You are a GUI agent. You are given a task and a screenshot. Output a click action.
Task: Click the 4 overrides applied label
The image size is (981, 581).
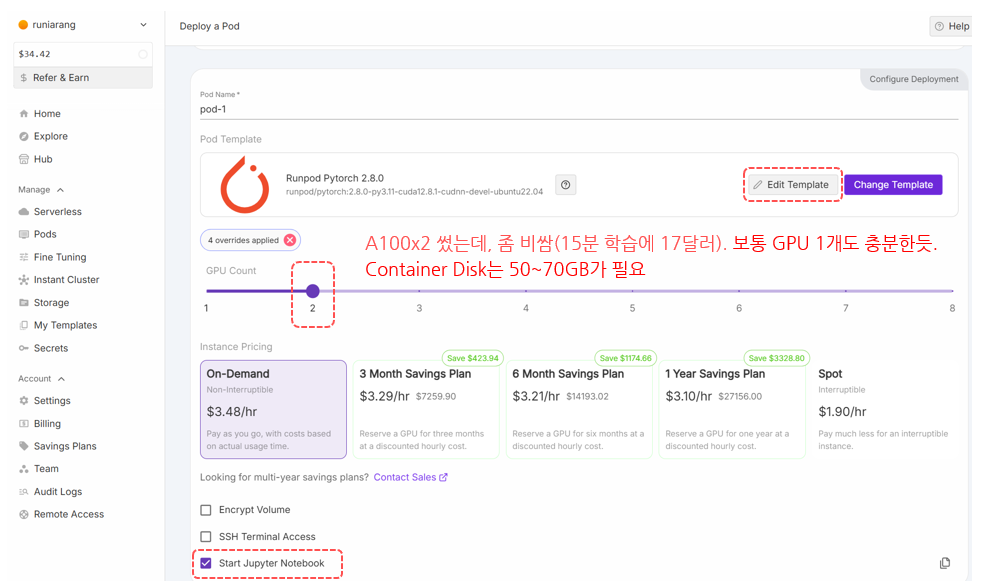243,240
